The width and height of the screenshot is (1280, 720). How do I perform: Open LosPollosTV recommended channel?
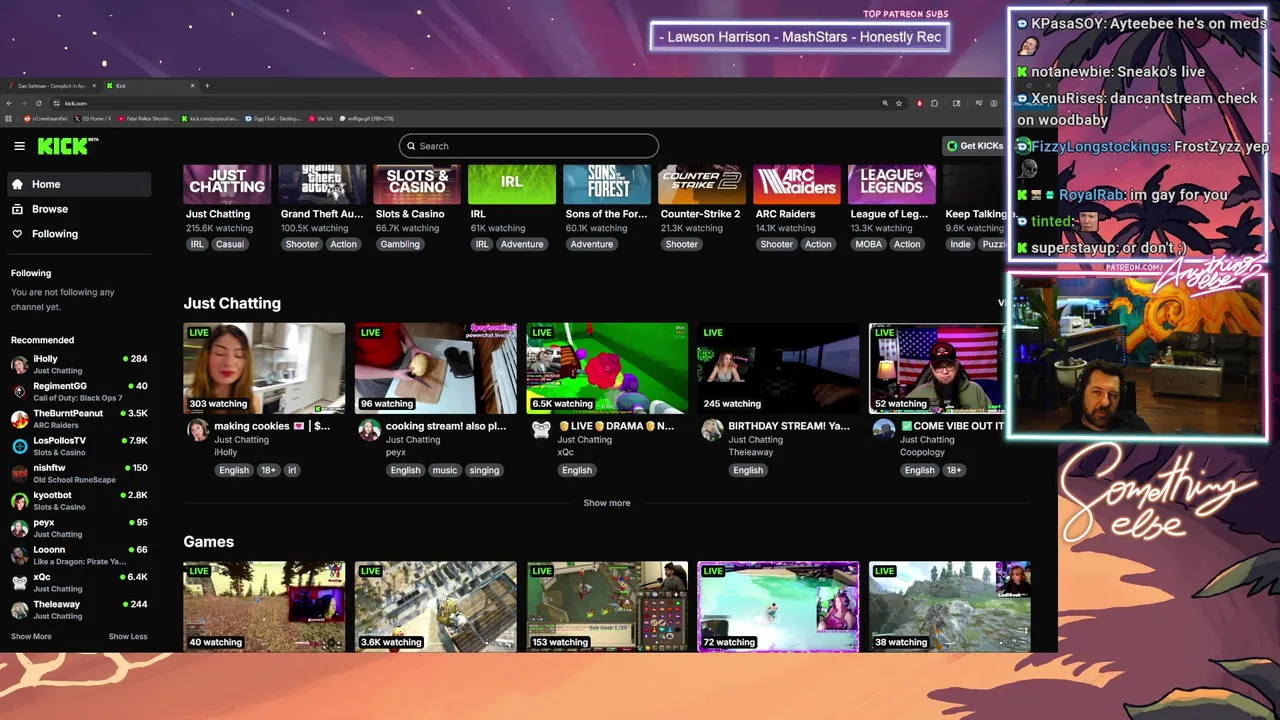click(x=79, y=446)
